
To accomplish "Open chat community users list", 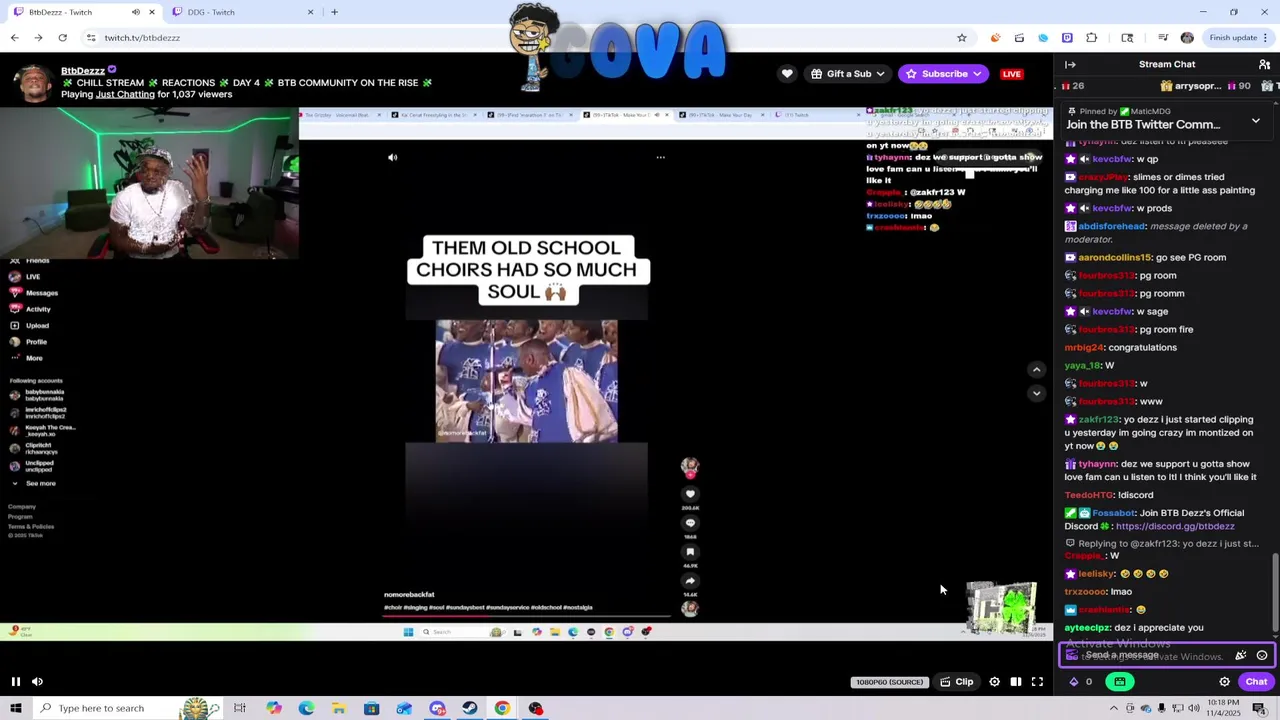I will pos(1264,65).
